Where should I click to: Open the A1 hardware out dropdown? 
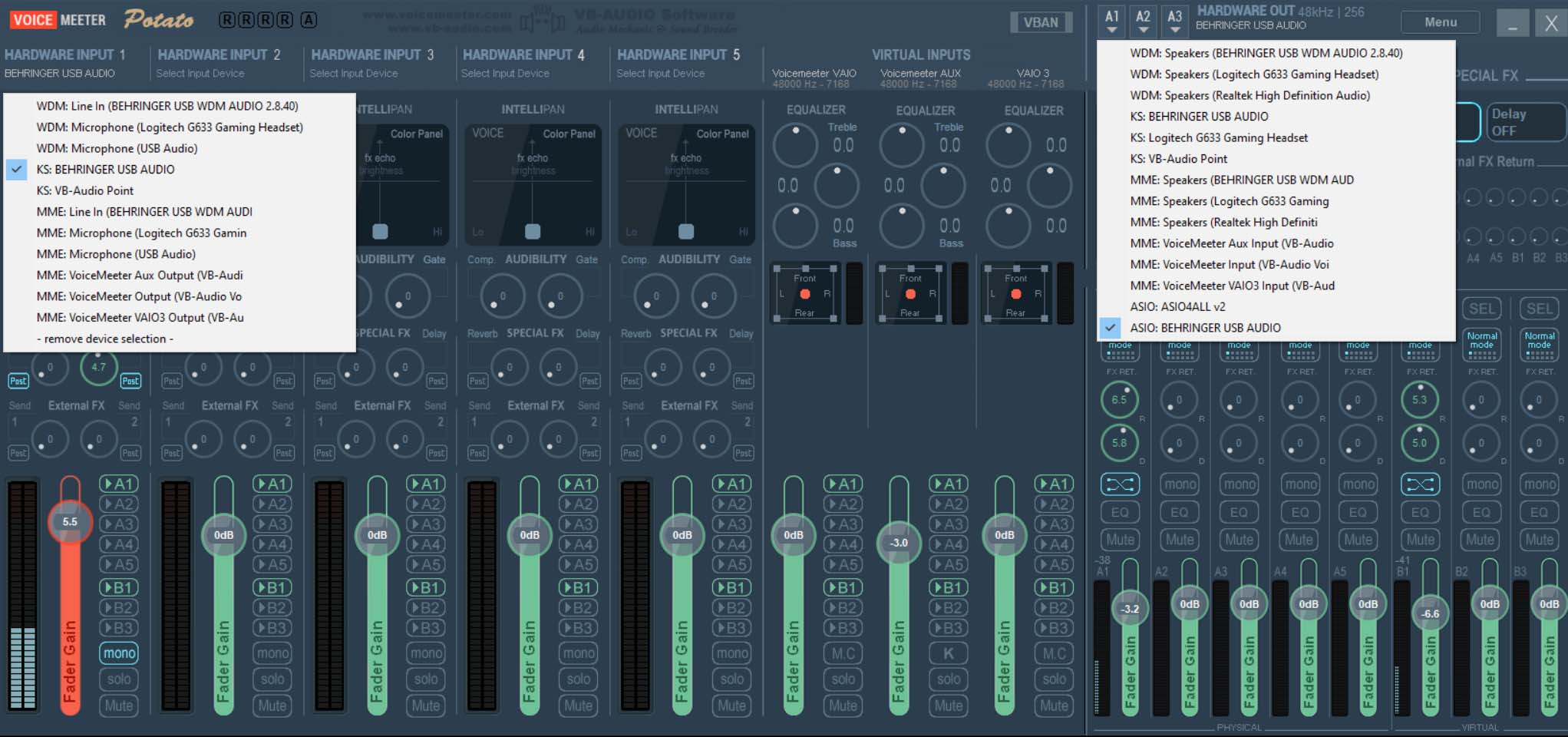(1111, 21)
